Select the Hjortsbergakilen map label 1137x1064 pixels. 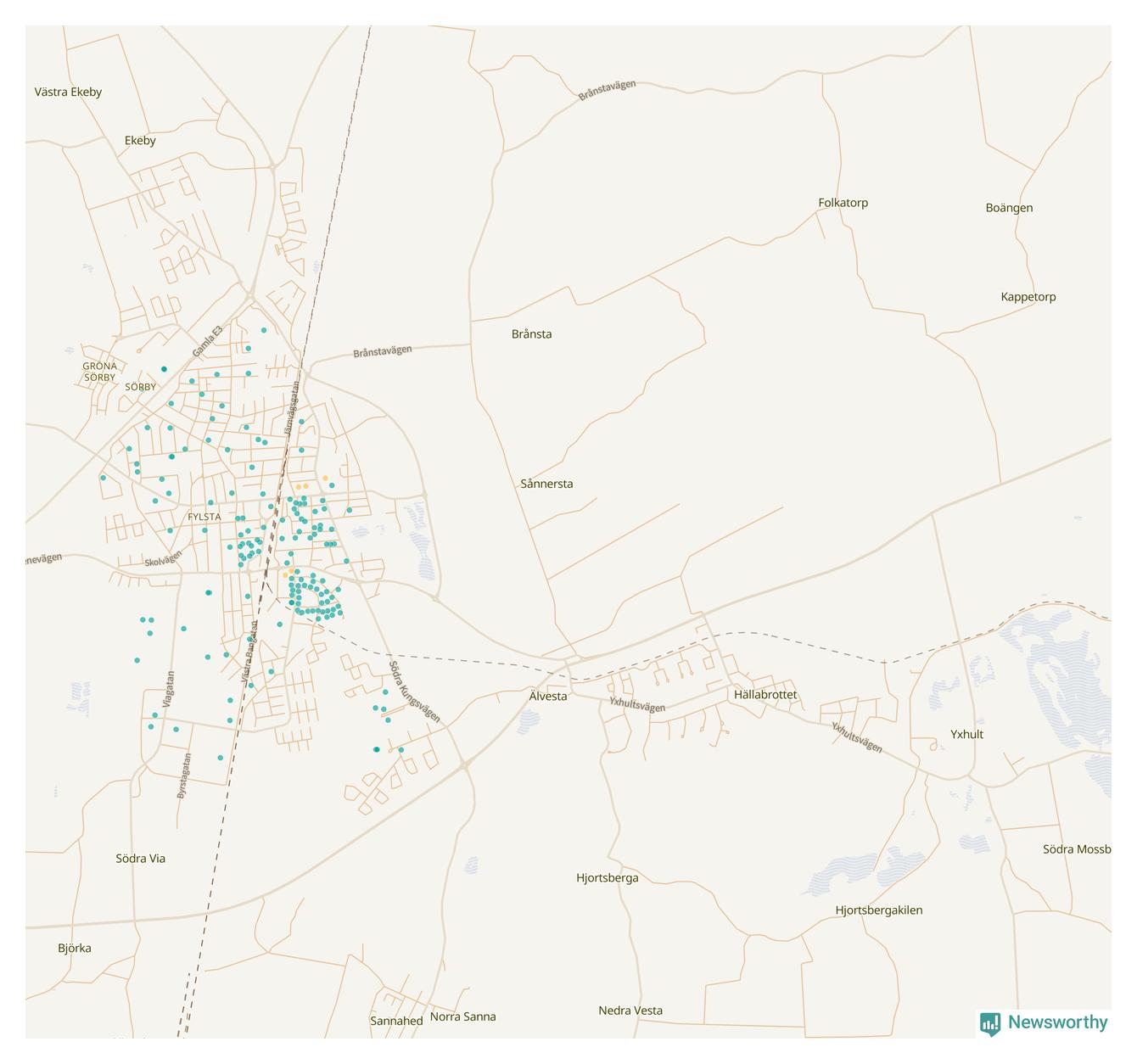[x=878, y=910]
